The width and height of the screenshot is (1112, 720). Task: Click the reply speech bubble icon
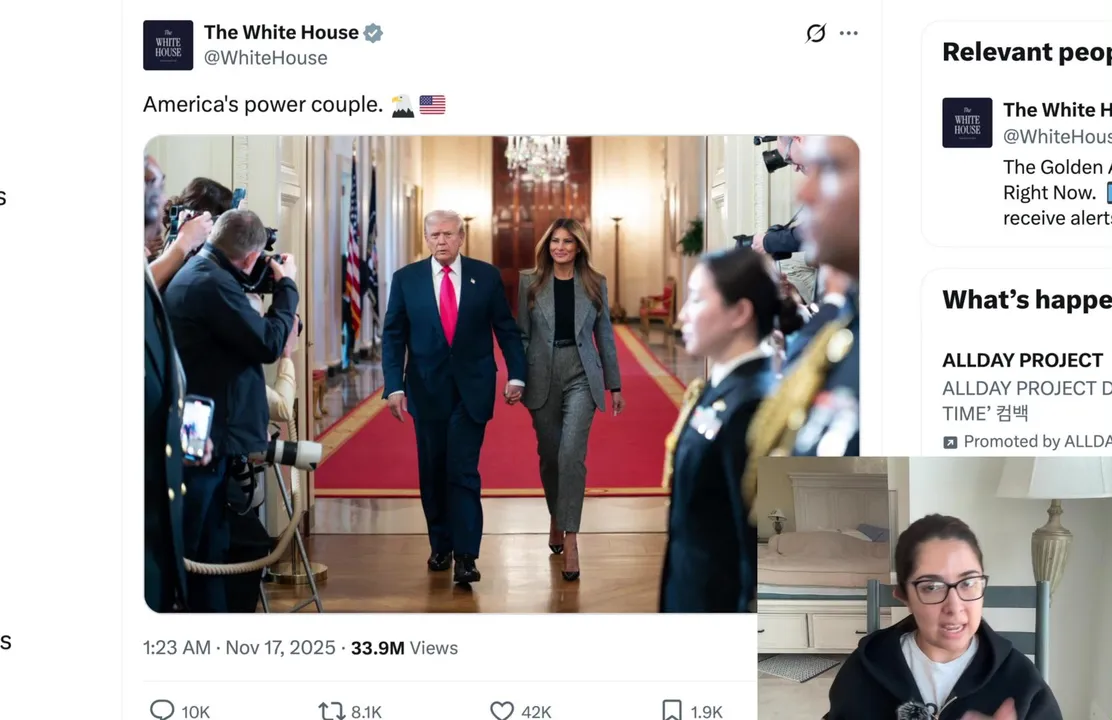tap(162, 709)
